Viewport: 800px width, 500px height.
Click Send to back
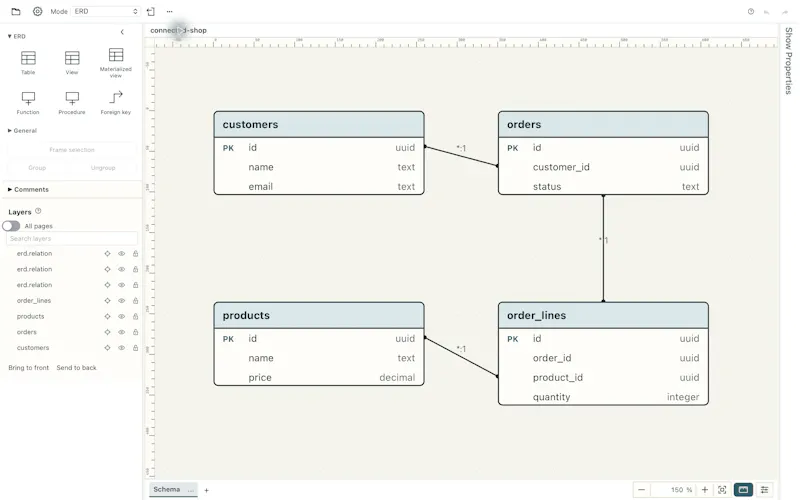[77, 368]
